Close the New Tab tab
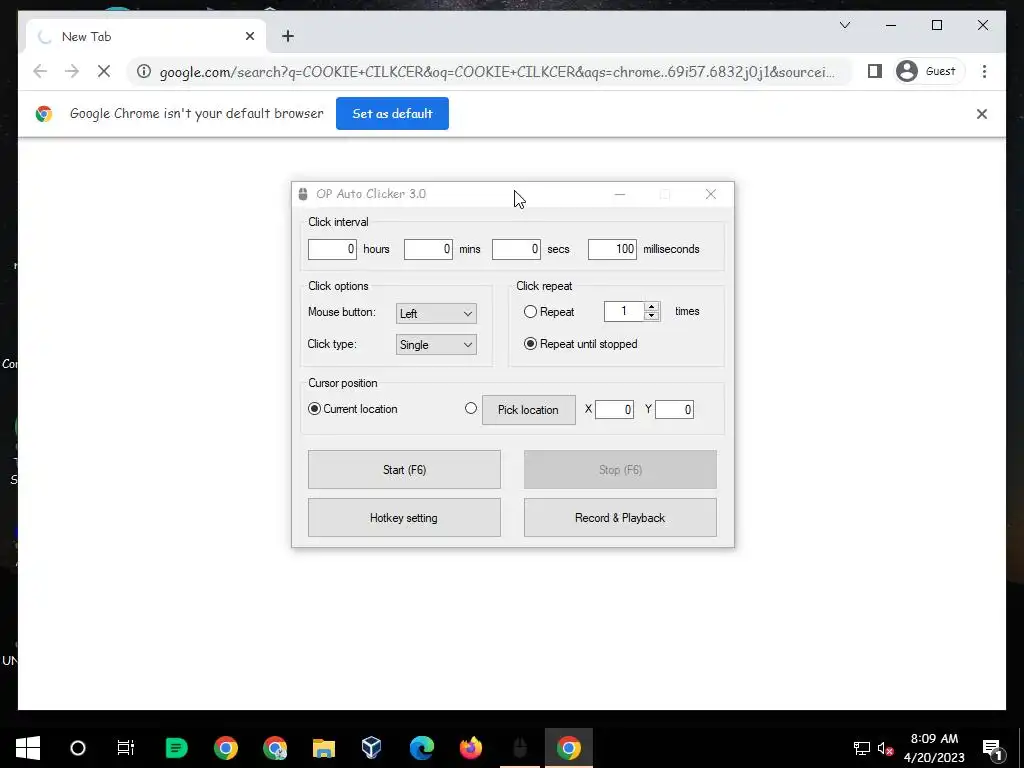Image resolution: width=1024 pixels, height=768 pixels. [249, 37]
